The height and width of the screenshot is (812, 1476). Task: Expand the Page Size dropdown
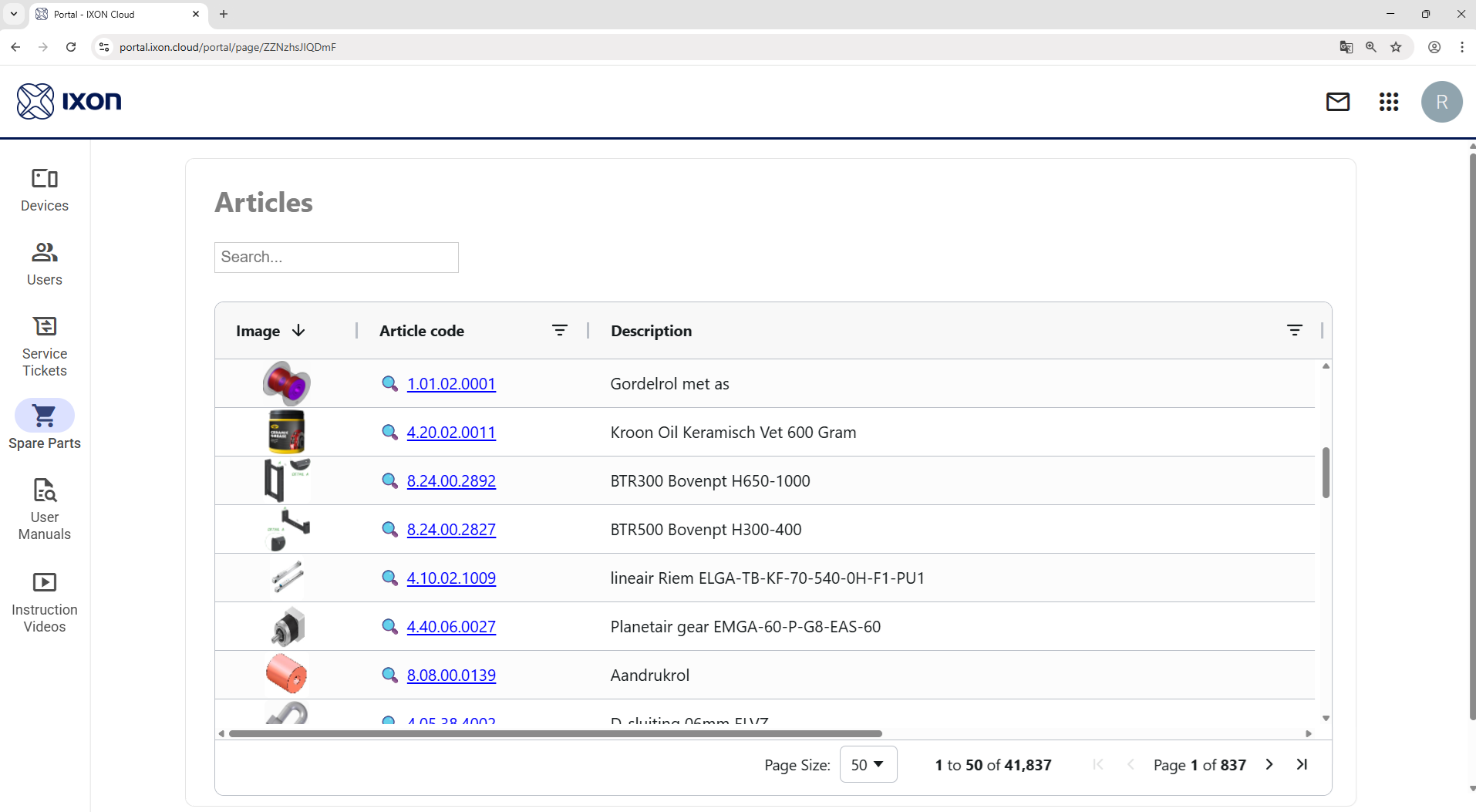(868, 765)
